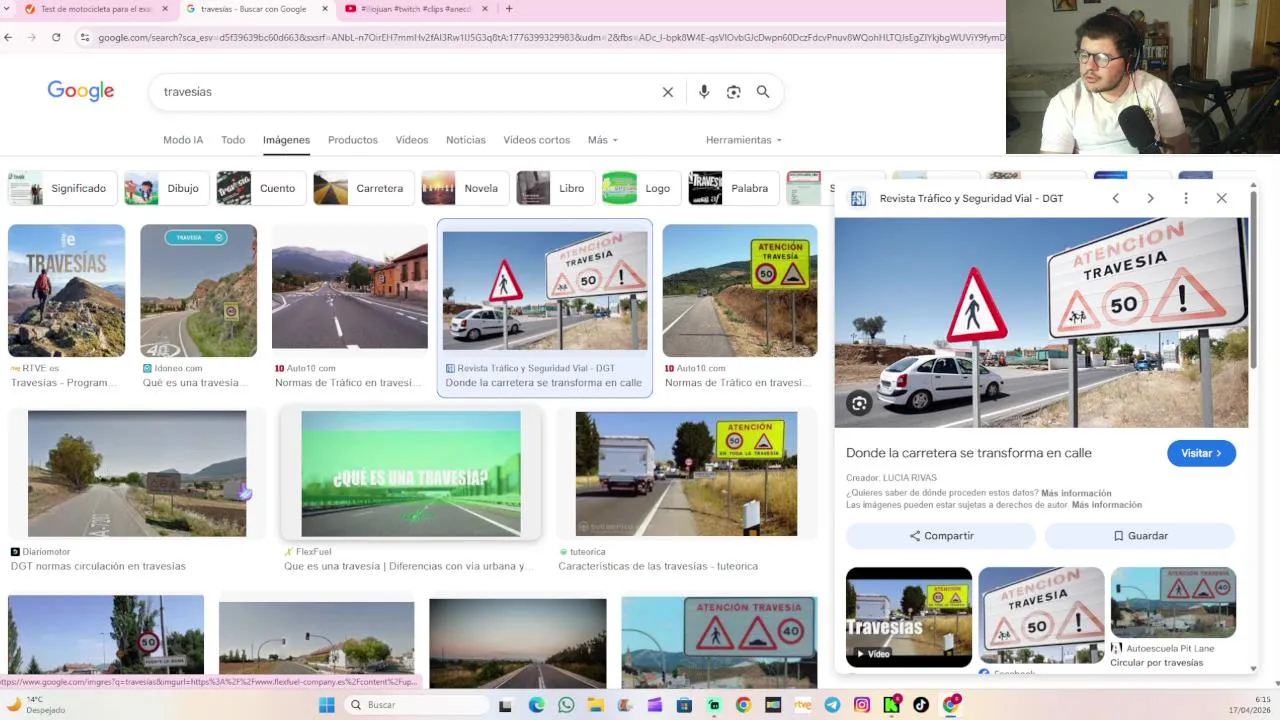The image size is (1280, 720).
Task: Open the related 'Travesías' video thumbnail
Action: [909, 617]
